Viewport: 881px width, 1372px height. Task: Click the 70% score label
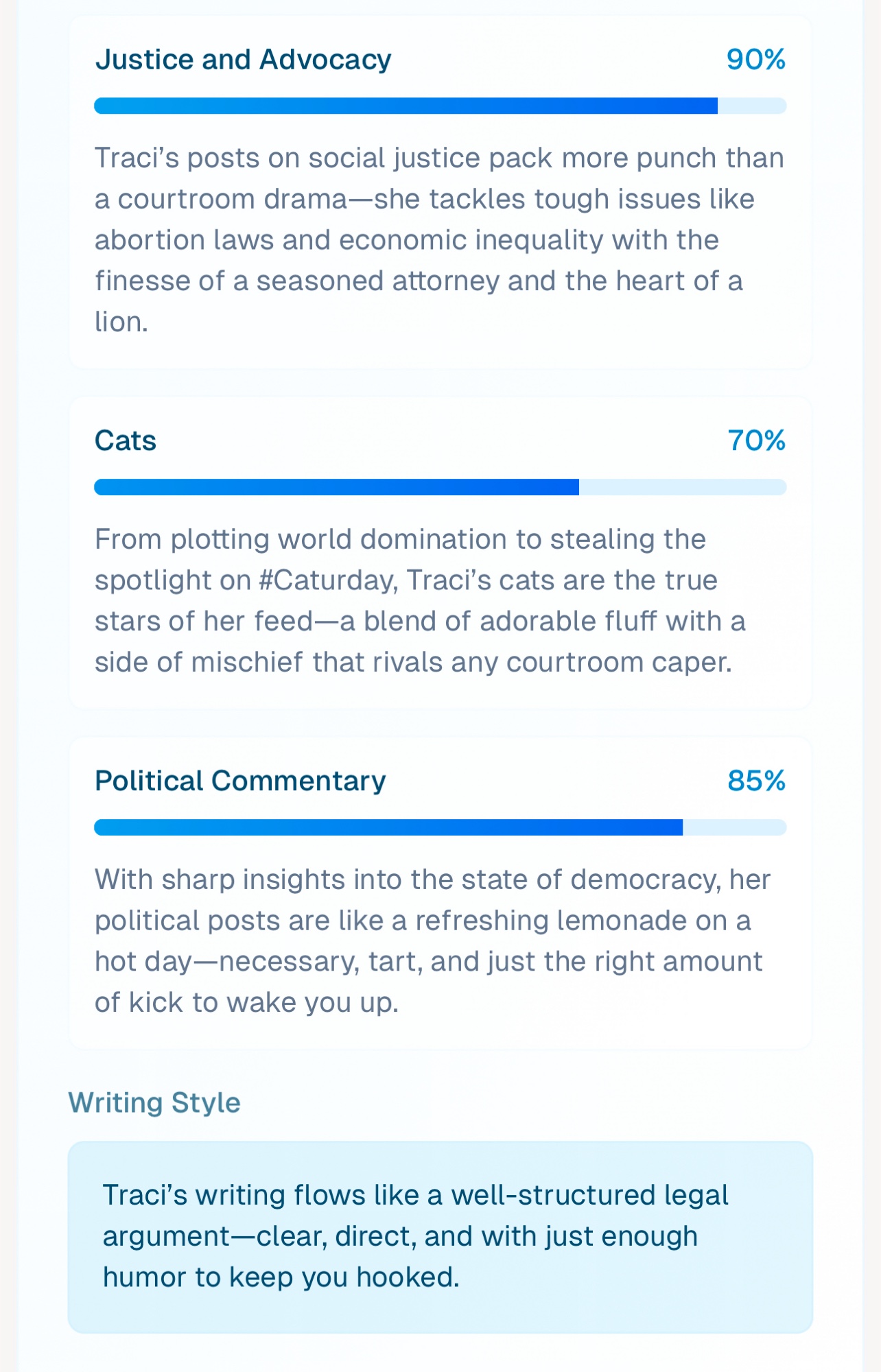point(756,440)
